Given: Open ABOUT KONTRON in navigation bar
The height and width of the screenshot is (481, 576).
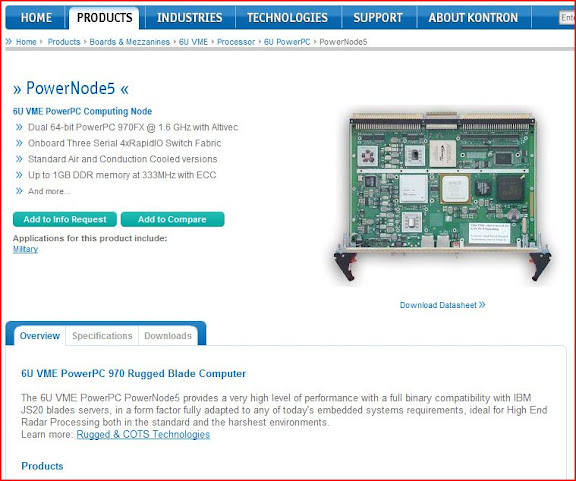Looking at the screenshot, I should coord(473,18).
